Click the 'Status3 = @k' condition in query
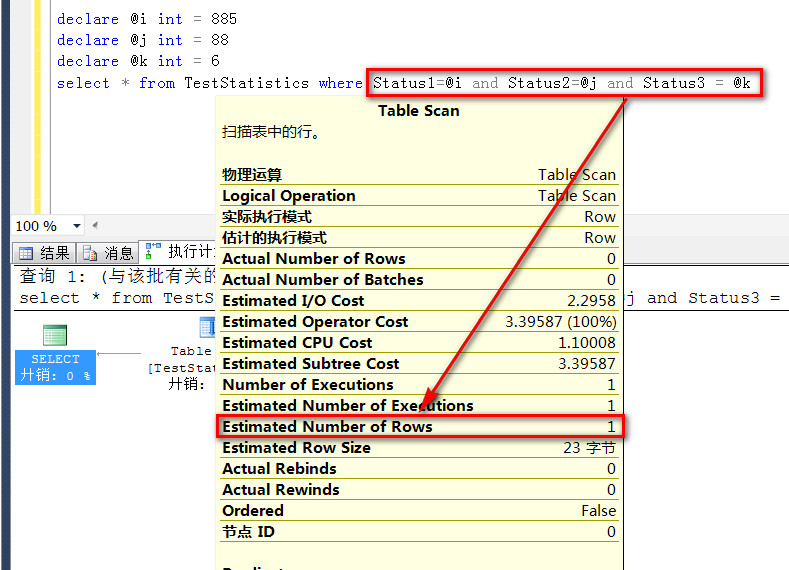This screenshot has height=570, width=789. 696,83
